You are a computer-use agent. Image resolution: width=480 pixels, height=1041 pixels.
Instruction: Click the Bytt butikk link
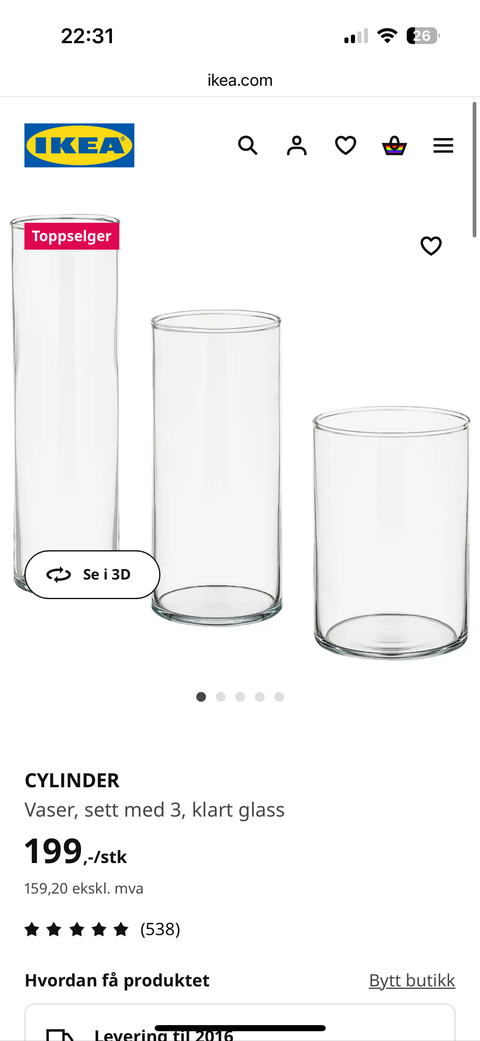pyautogui.click(x=412, y=981)
